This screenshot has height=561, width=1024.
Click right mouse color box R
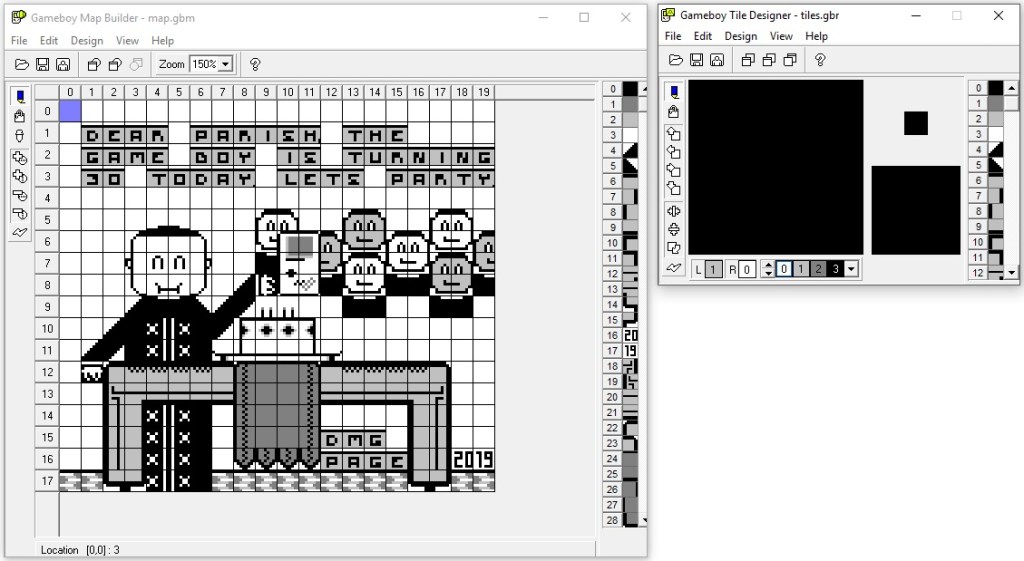click(x=747, y=269)
